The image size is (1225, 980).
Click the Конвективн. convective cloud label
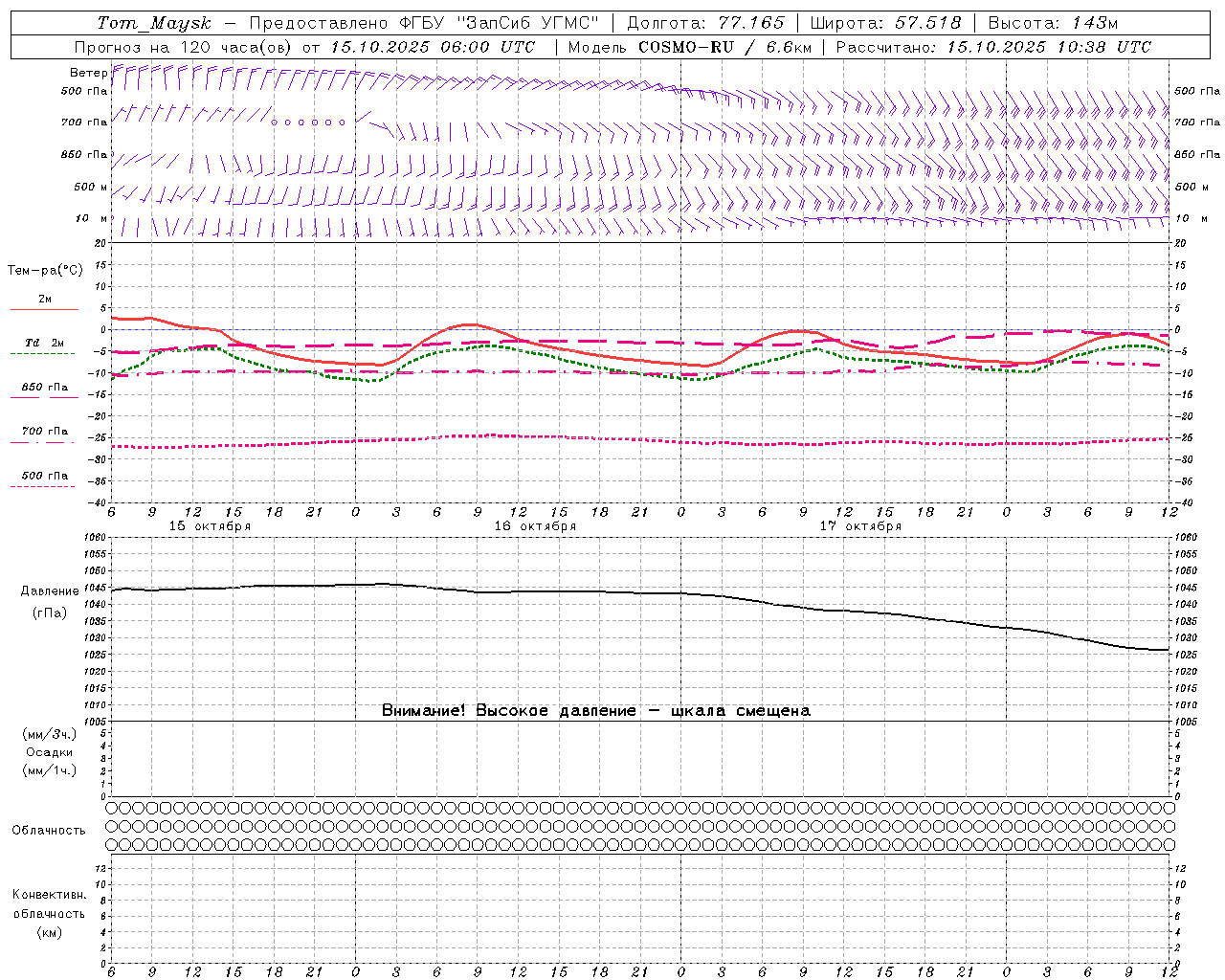(49, 895)
